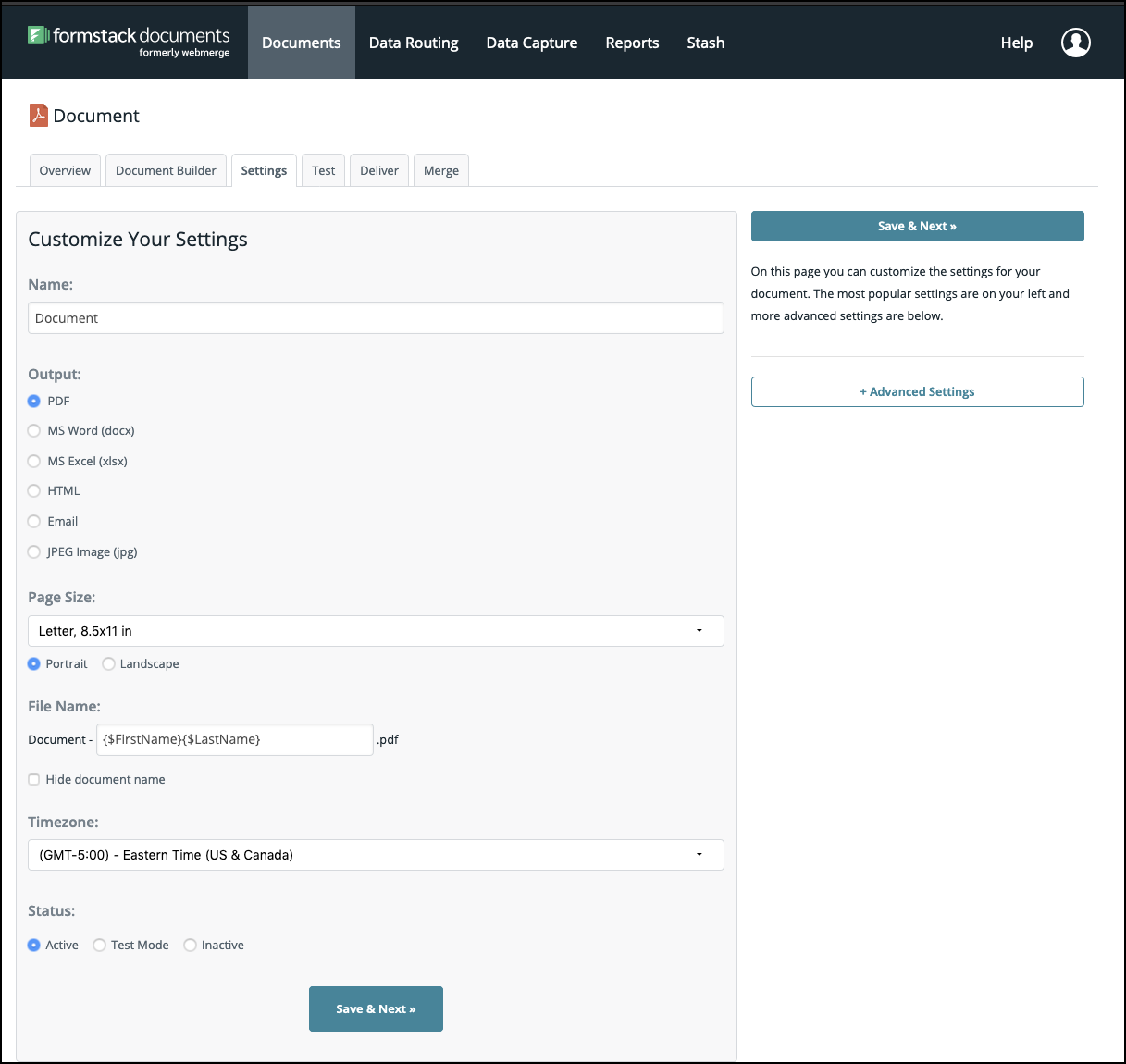Open the Page Size dropdown
Viewport: 1126px width, 1064px height.
[376, 631]
